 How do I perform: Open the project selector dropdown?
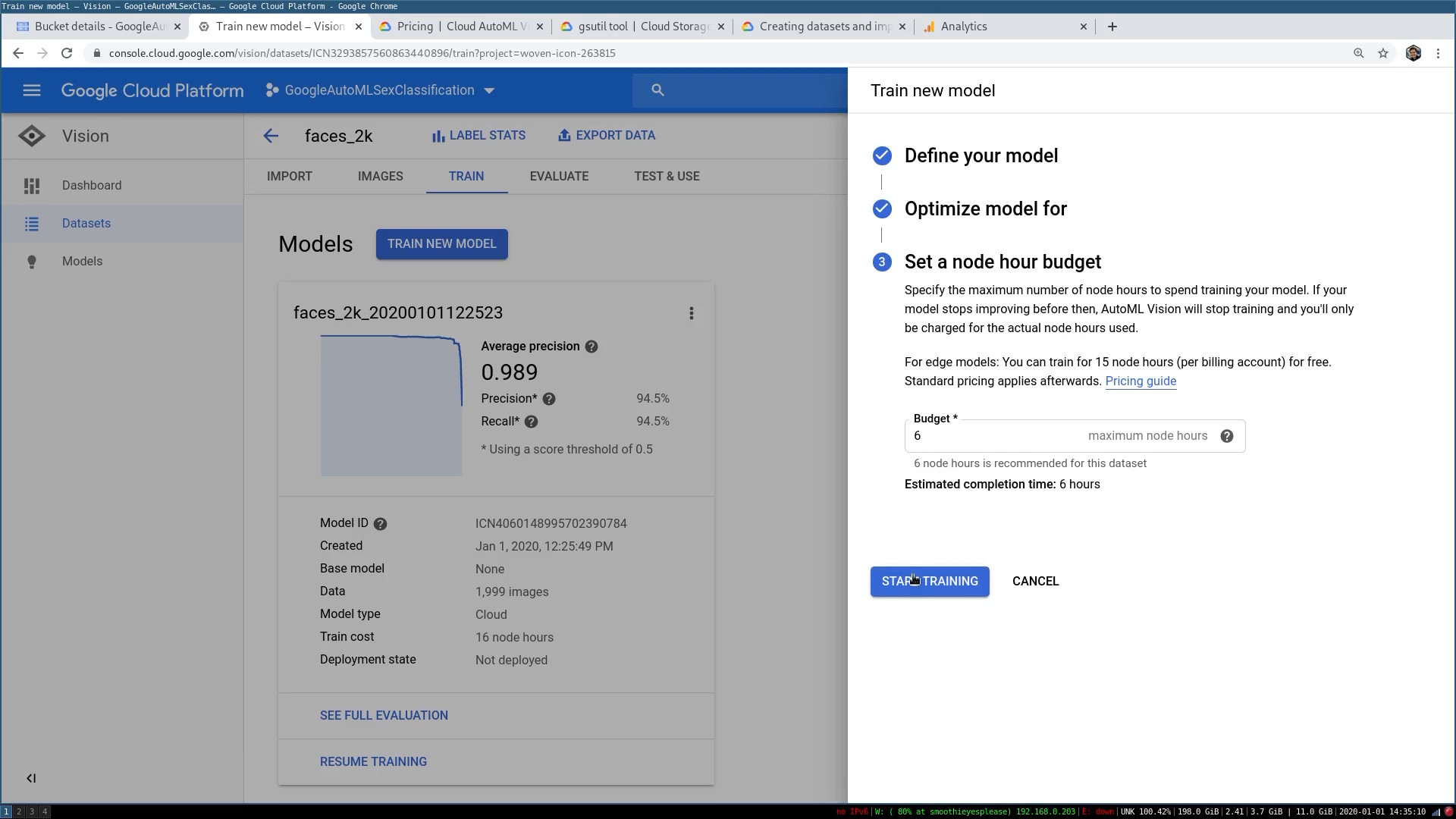pyautogui.click(x=380, y=90)
